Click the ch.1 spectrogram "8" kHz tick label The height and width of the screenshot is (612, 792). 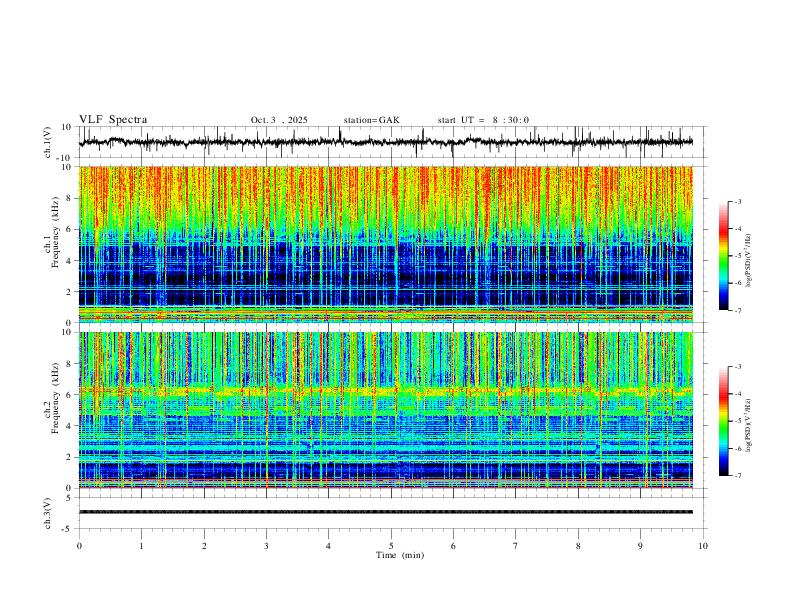[70, 198]
